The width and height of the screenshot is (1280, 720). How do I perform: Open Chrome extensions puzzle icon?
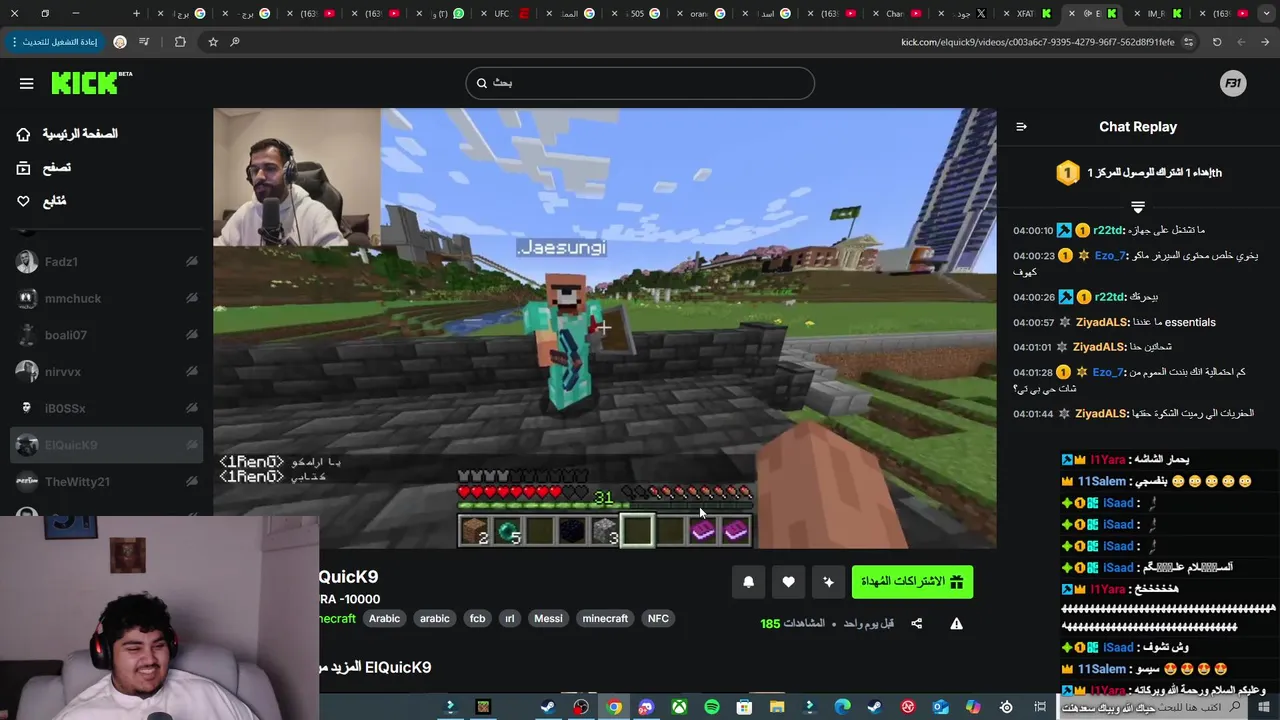click(180, 42)
